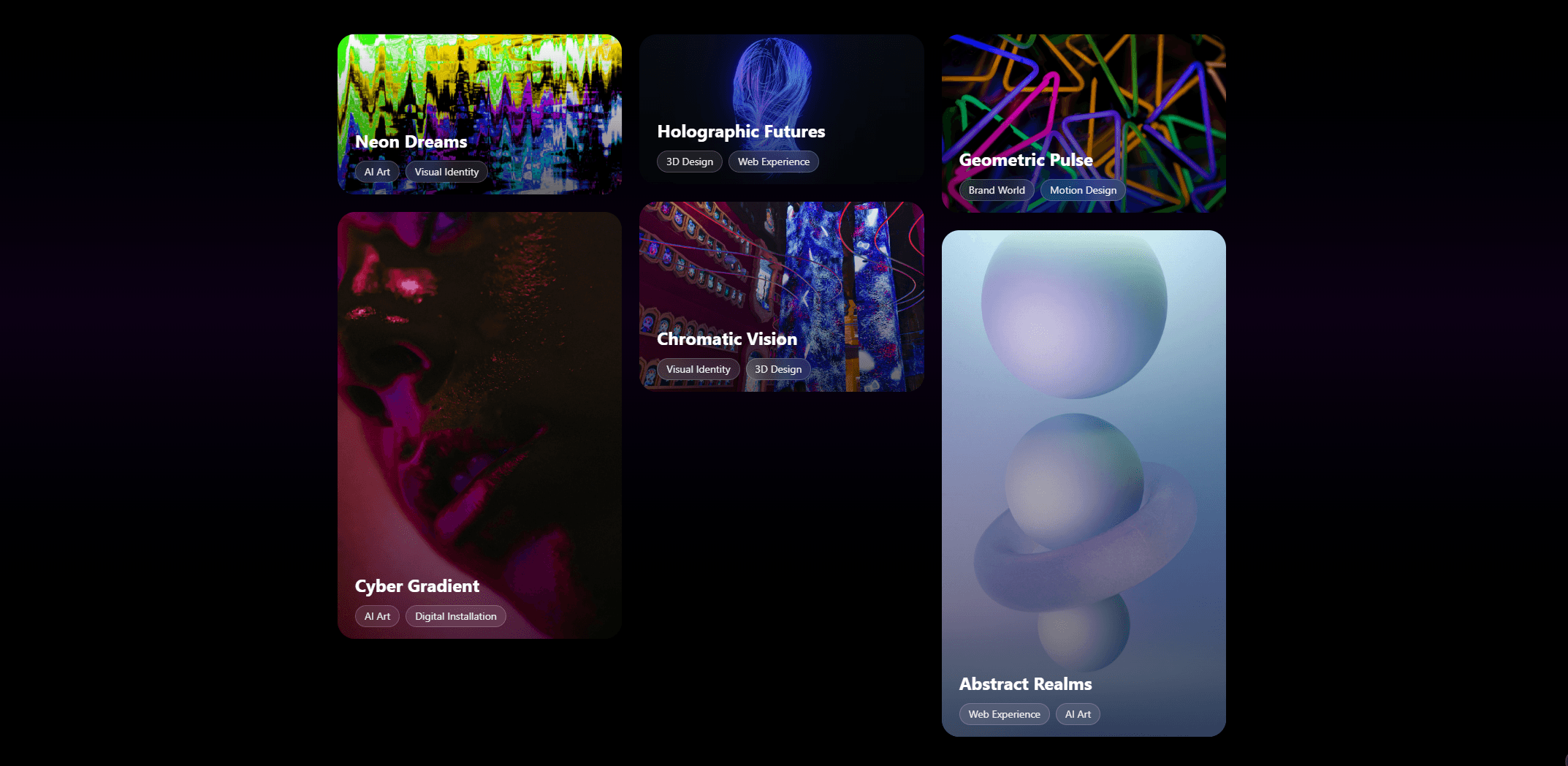
Task: Select the AI Art tag under Neon Dreams
Action: pyautogui.click(x=377, y=171)
